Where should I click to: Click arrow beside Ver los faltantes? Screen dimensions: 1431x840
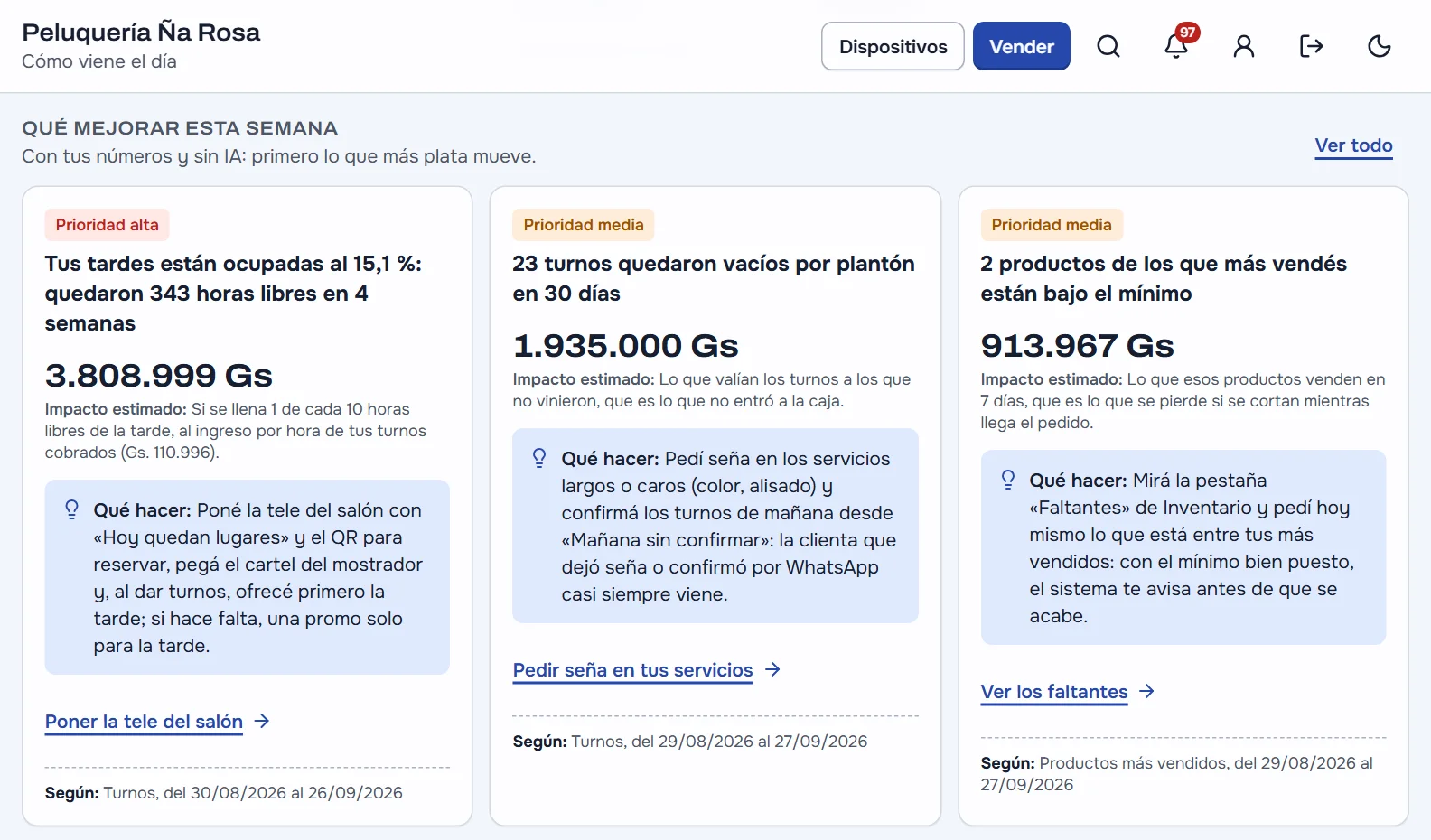[x=1147, y=691]
